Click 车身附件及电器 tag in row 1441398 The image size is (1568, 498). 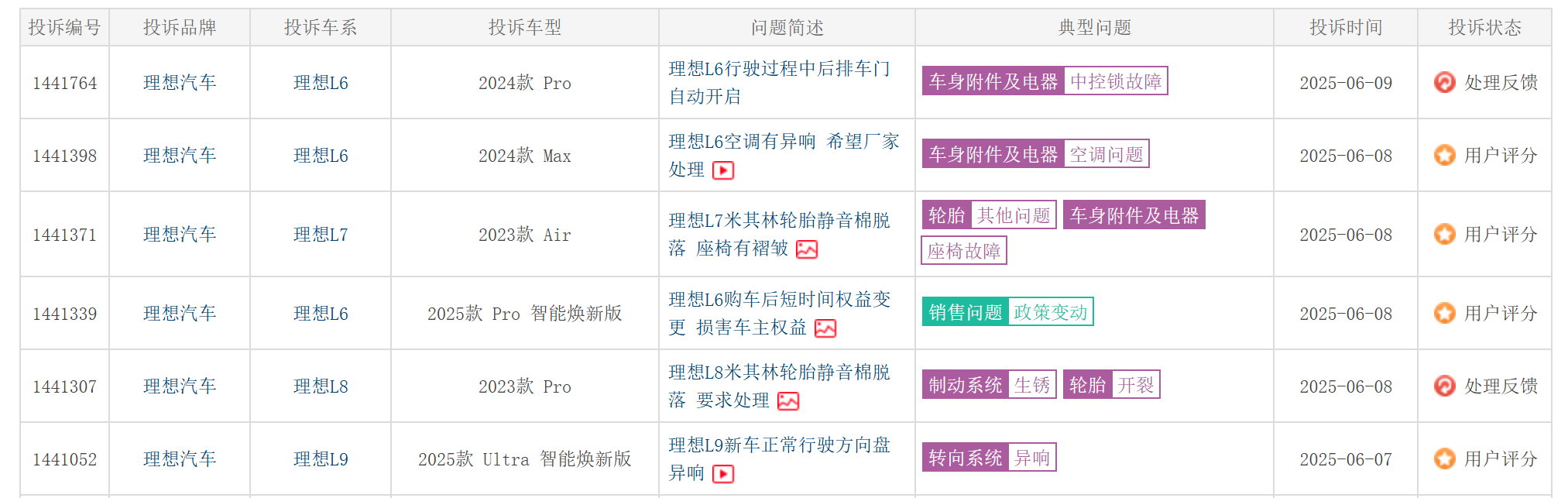pos(993,154)
